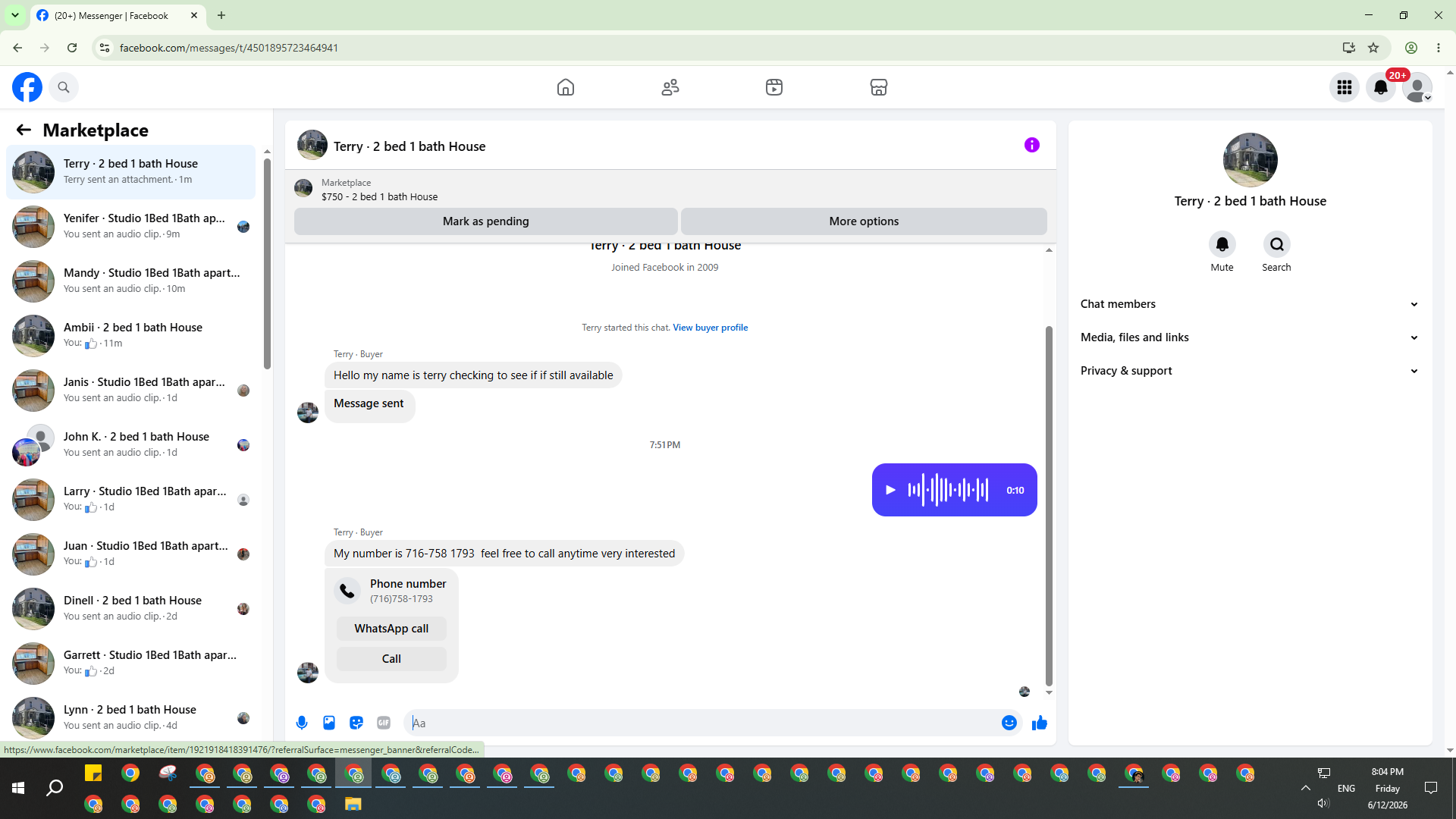Open the Larry Studio 1Bed 1Bath conversation
The width and height of the screenshot is (1456, 819).
click(130, 500)
